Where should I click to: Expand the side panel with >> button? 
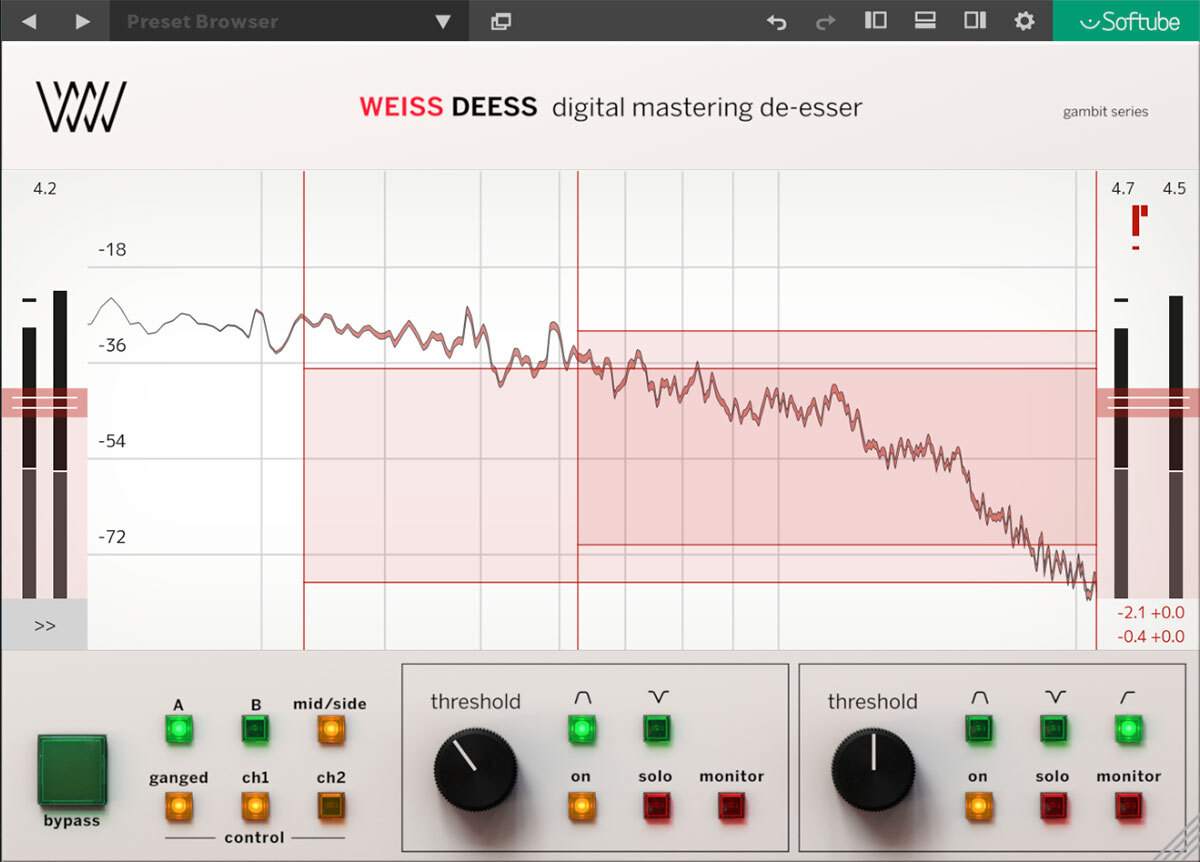[x=44, y=625]
